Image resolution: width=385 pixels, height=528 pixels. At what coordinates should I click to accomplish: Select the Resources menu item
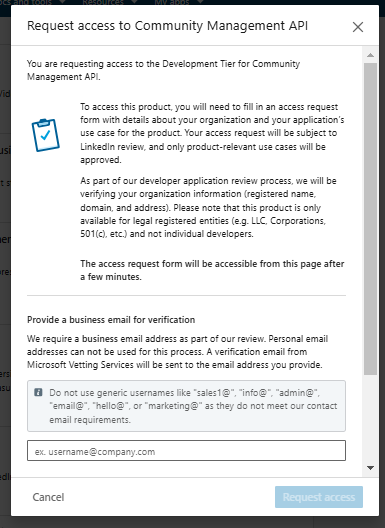(x=103, y=2)
